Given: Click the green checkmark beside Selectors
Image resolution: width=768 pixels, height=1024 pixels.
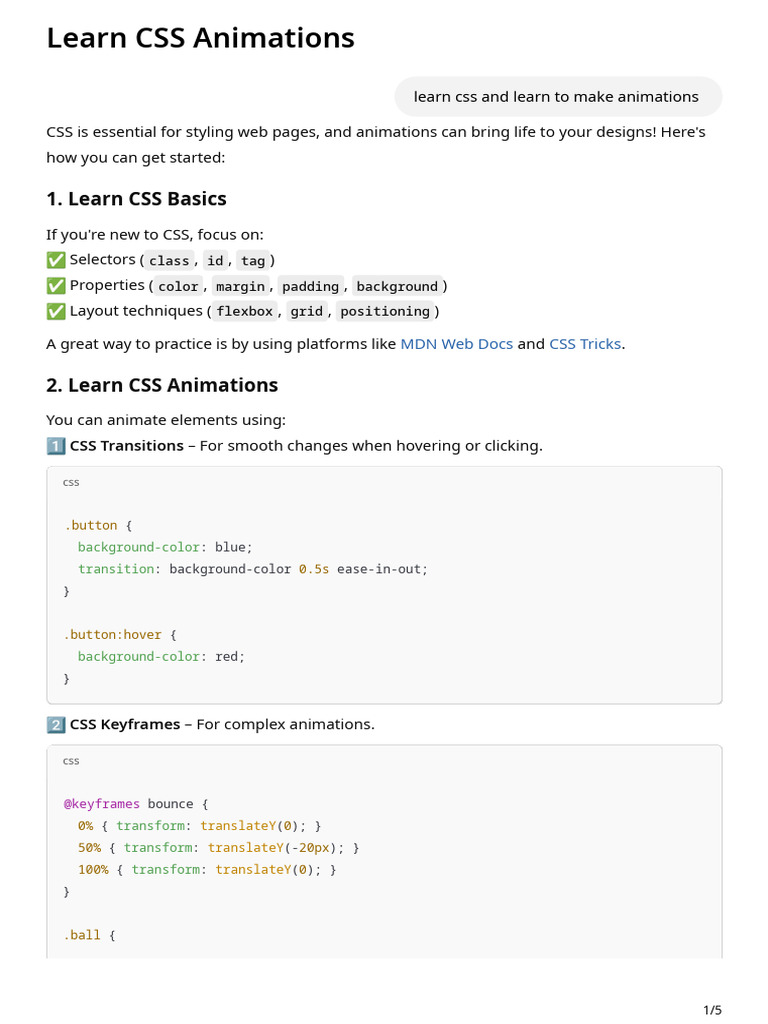Looking at the screenshot, I should coord(56,260).
